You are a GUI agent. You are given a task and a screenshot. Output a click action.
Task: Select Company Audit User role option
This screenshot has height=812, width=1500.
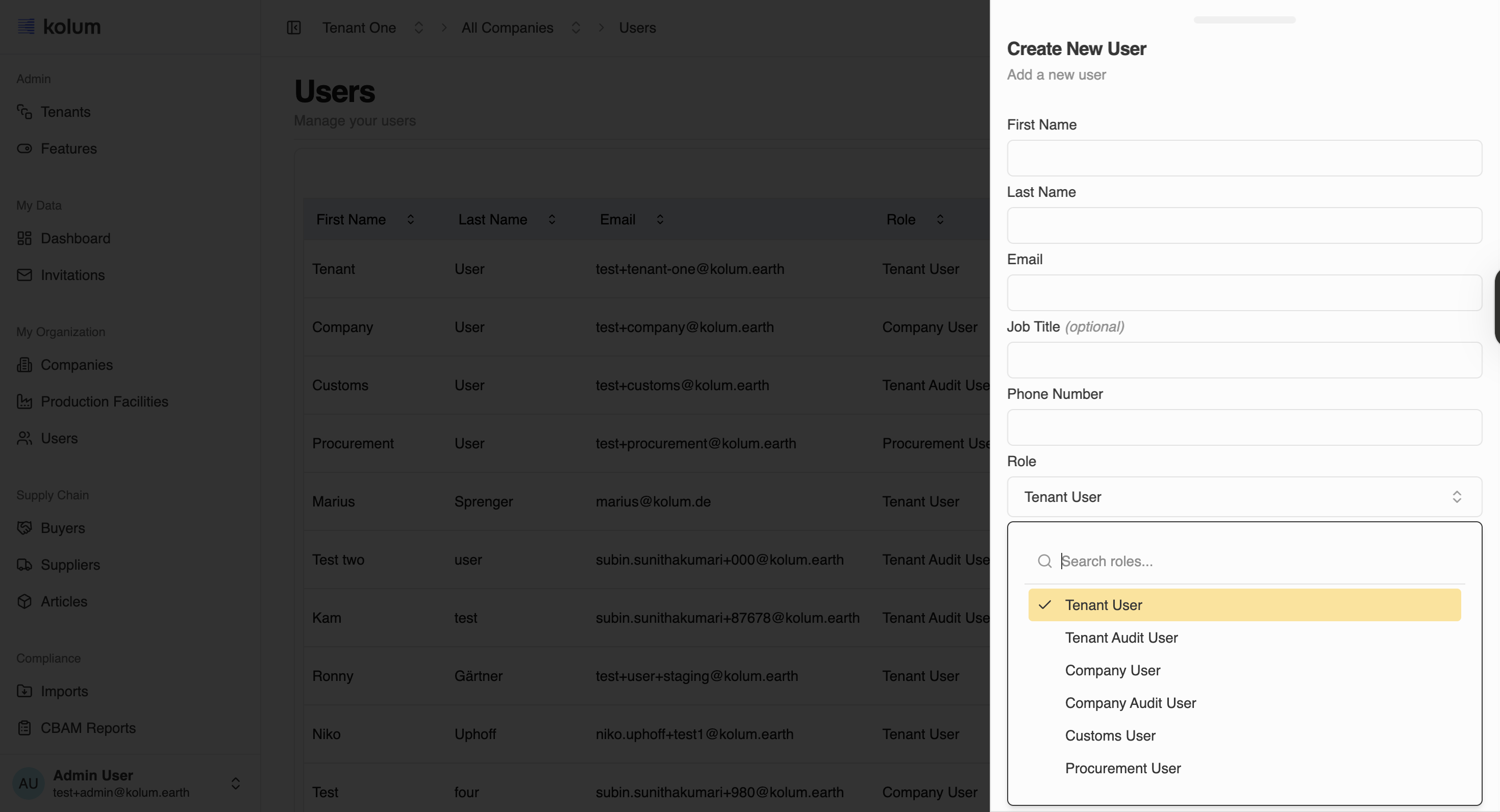[x=1130, y=702]
